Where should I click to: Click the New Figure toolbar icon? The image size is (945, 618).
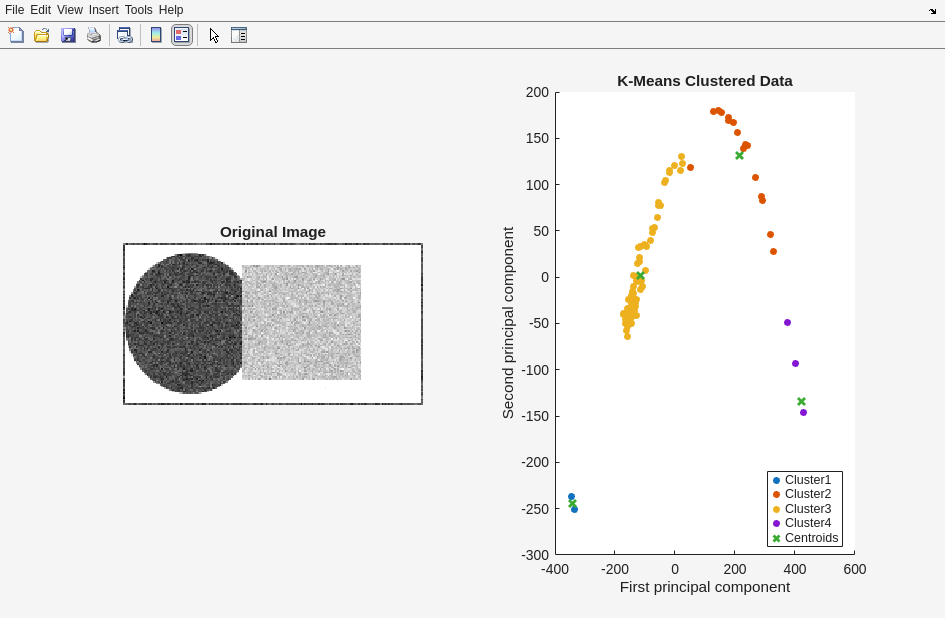[x=16, y=35]
